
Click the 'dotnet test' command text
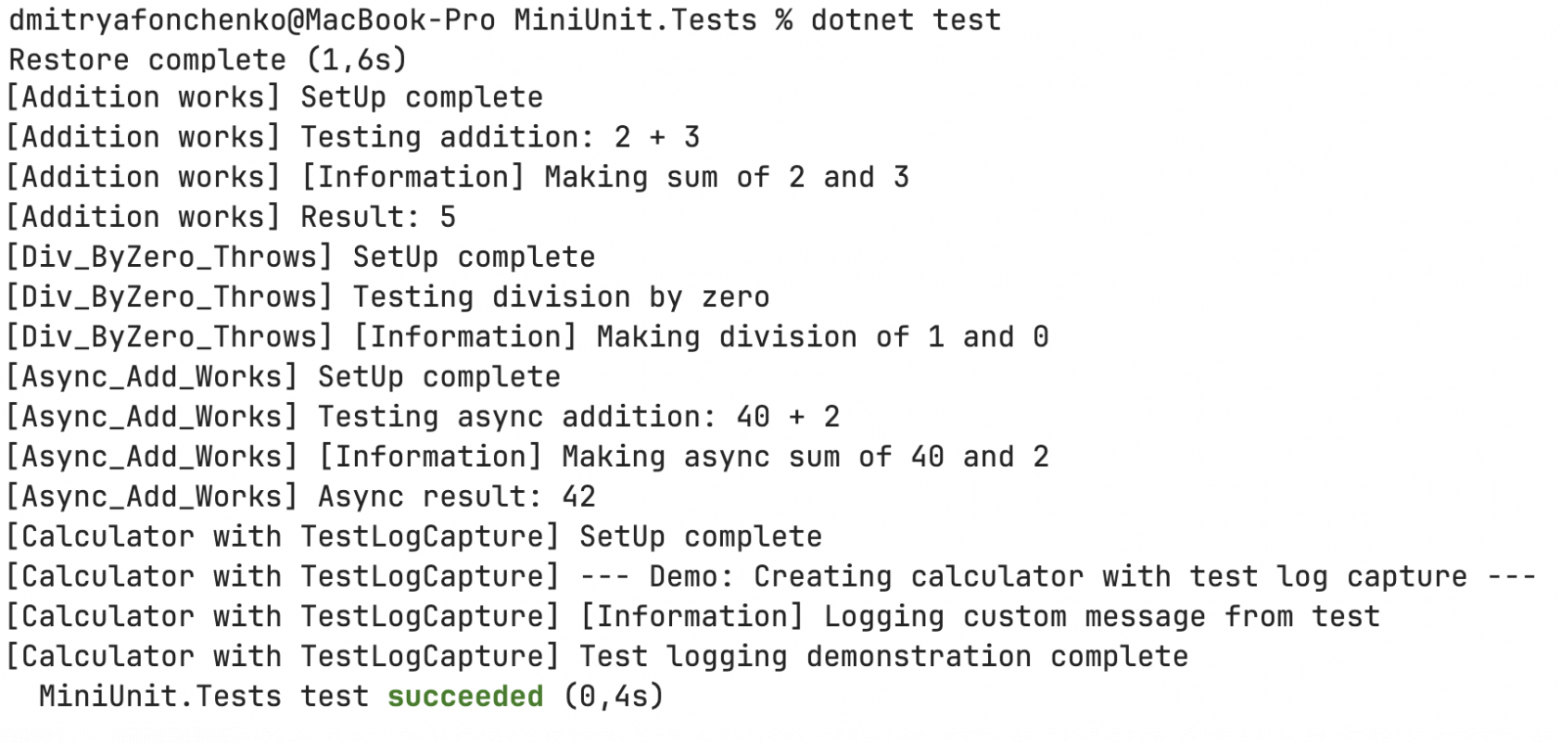tap(906, 19)
